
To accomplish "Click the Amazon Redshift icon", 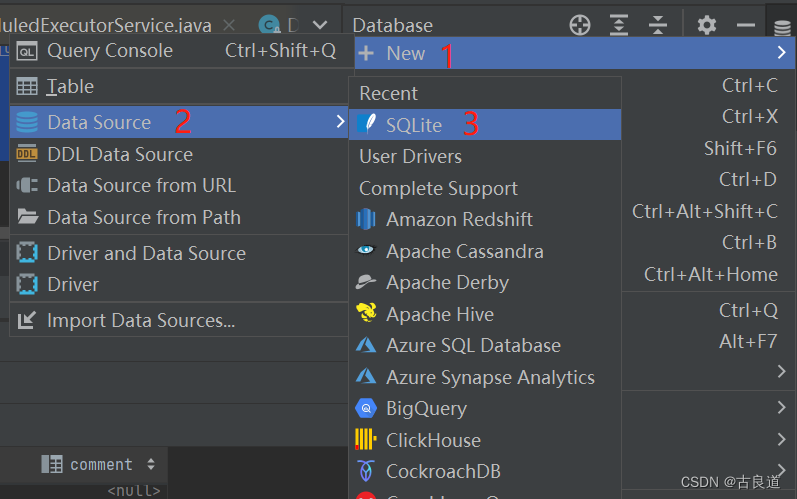I will tap(366, 220).
